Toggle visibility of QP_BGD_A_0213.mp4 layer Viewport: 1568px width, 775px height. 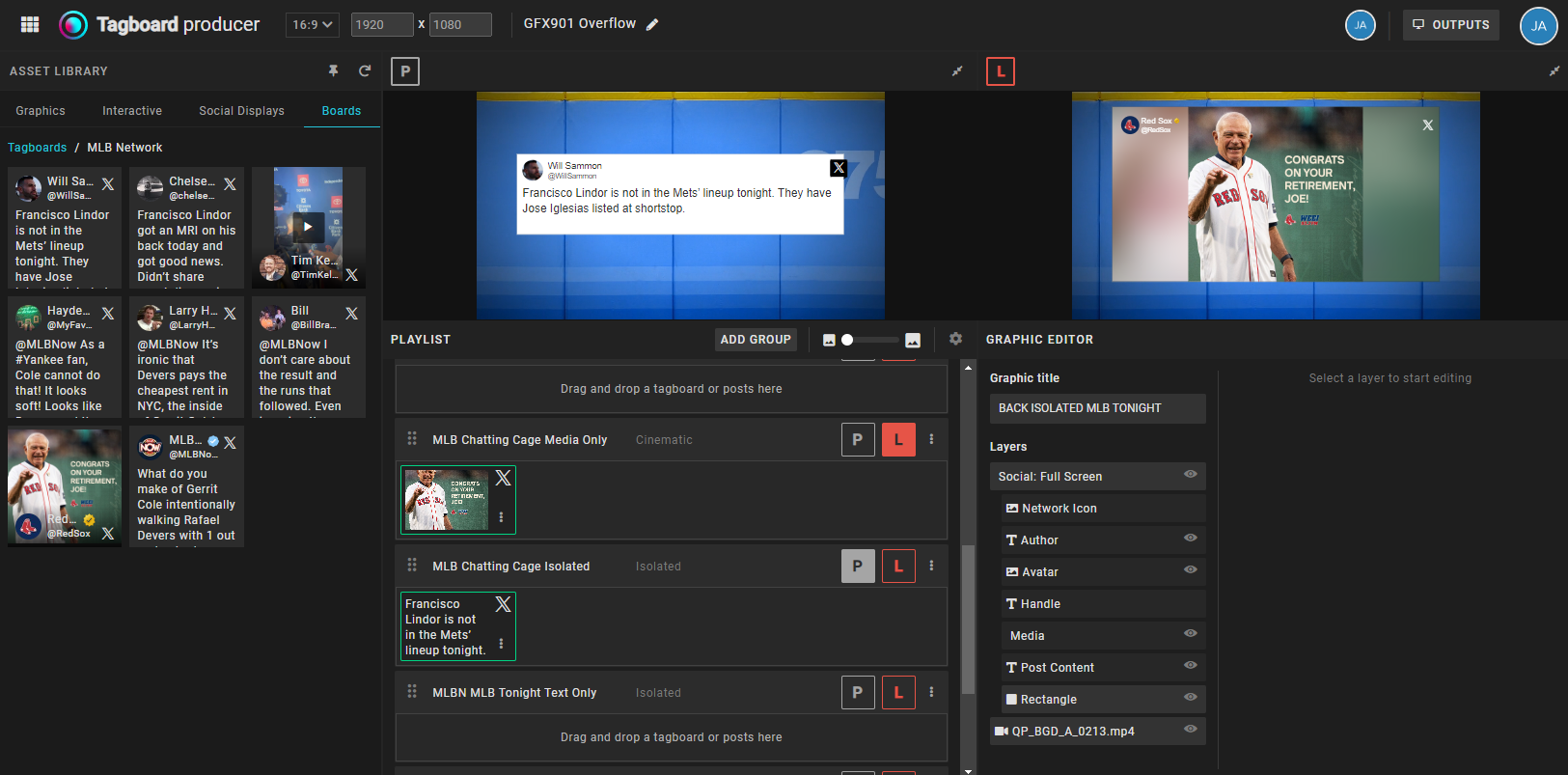pyautogui.click(x=1191, y=729)
